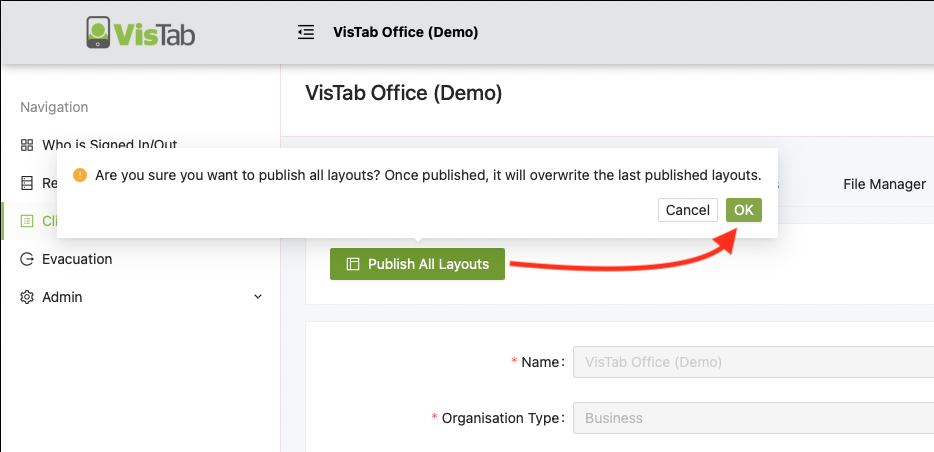Image resolution: width=934 pixels, height=452 pixels.
Task: Expand the Admin menu chevron
Action: click(258, 297)
